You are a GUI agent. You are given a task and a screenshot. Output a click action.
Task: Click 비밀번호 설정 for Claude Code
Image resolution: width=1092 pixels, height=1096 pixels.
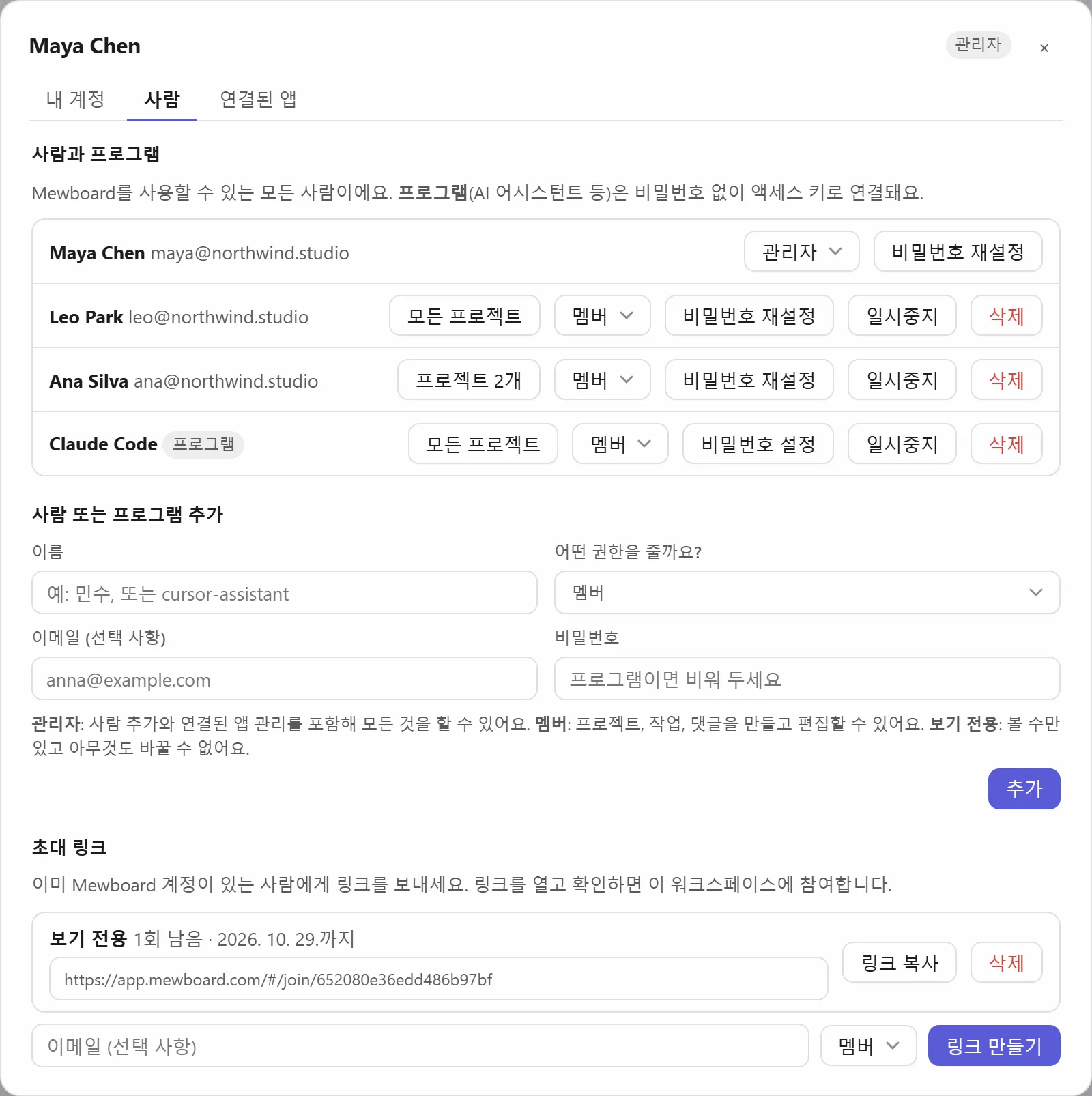(x=758, y=444)
